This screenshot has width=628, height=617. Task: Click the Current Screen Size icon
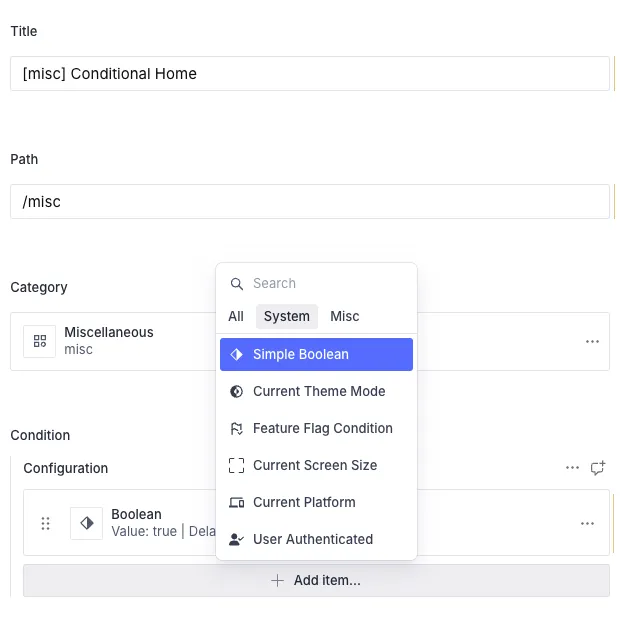tap(237, 465)
